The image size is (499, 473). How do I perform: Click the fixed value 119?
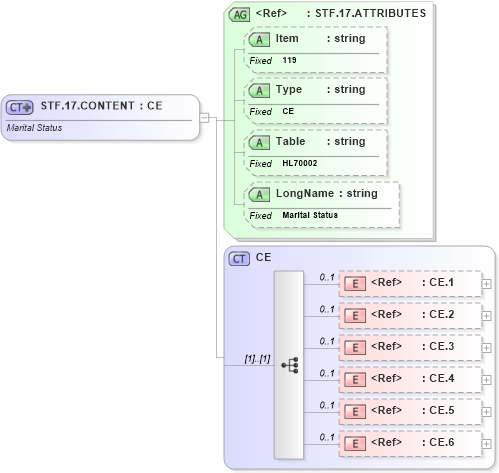289,60
